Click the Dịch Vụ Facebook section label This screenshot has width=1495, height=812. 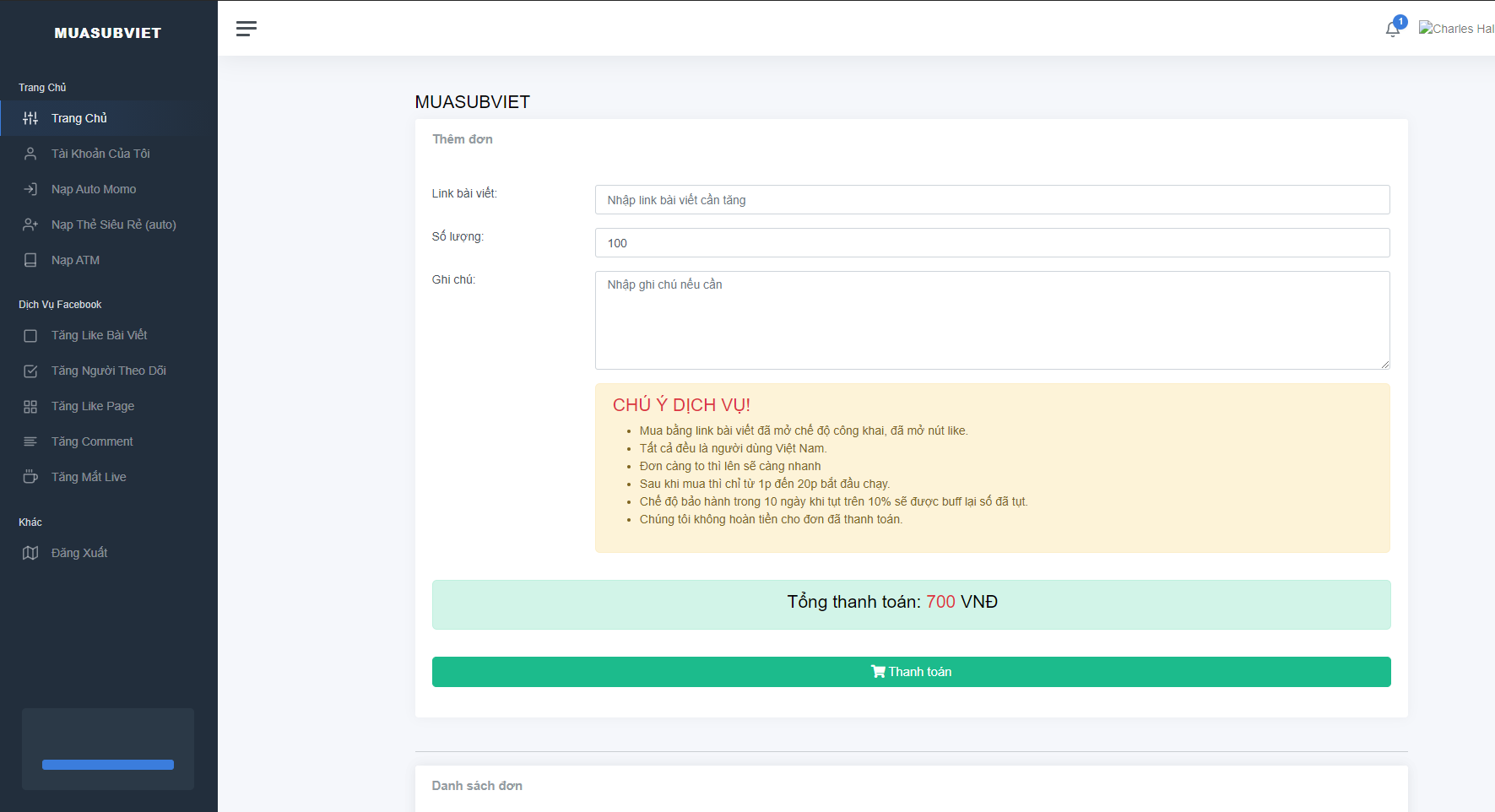(x=60, y=305)
